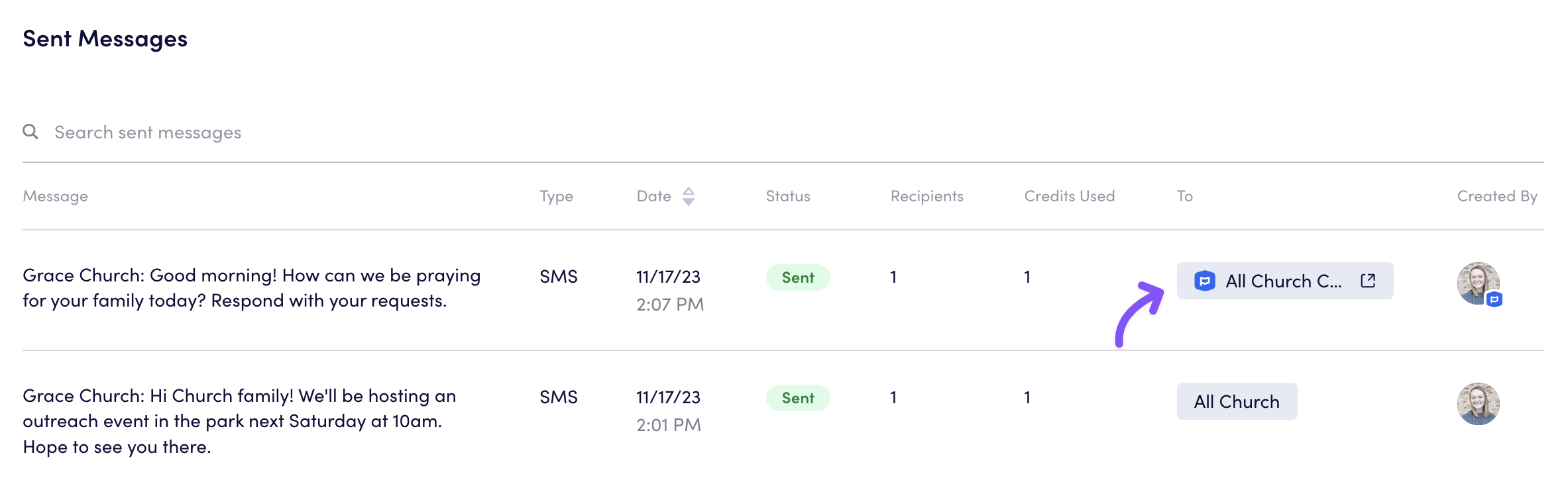Click the Date column header

(653, 196)
